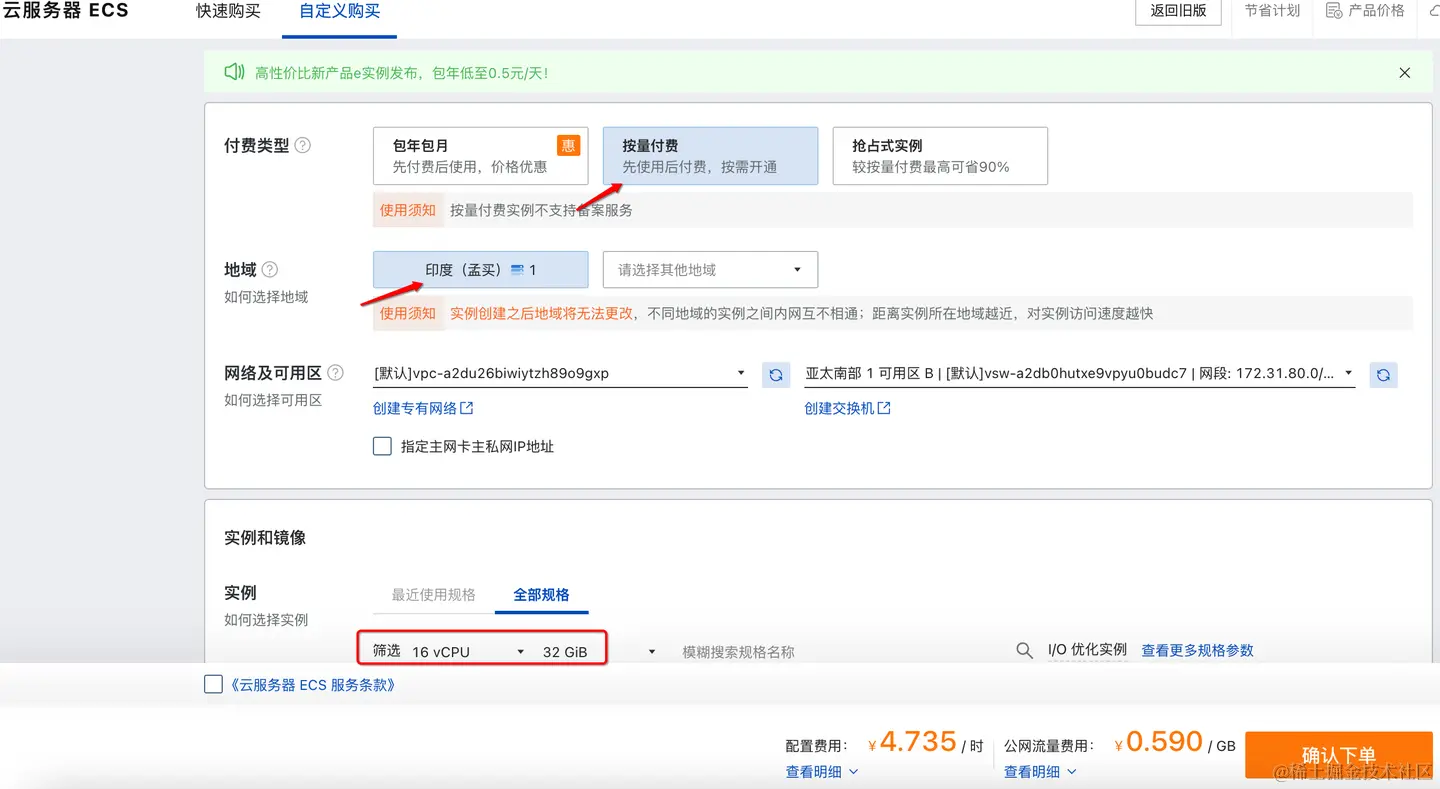Expand 查看明细 under 公网流量费用
The width and height of the screenshot is (1440, 789).
(x=1040, y=771)
